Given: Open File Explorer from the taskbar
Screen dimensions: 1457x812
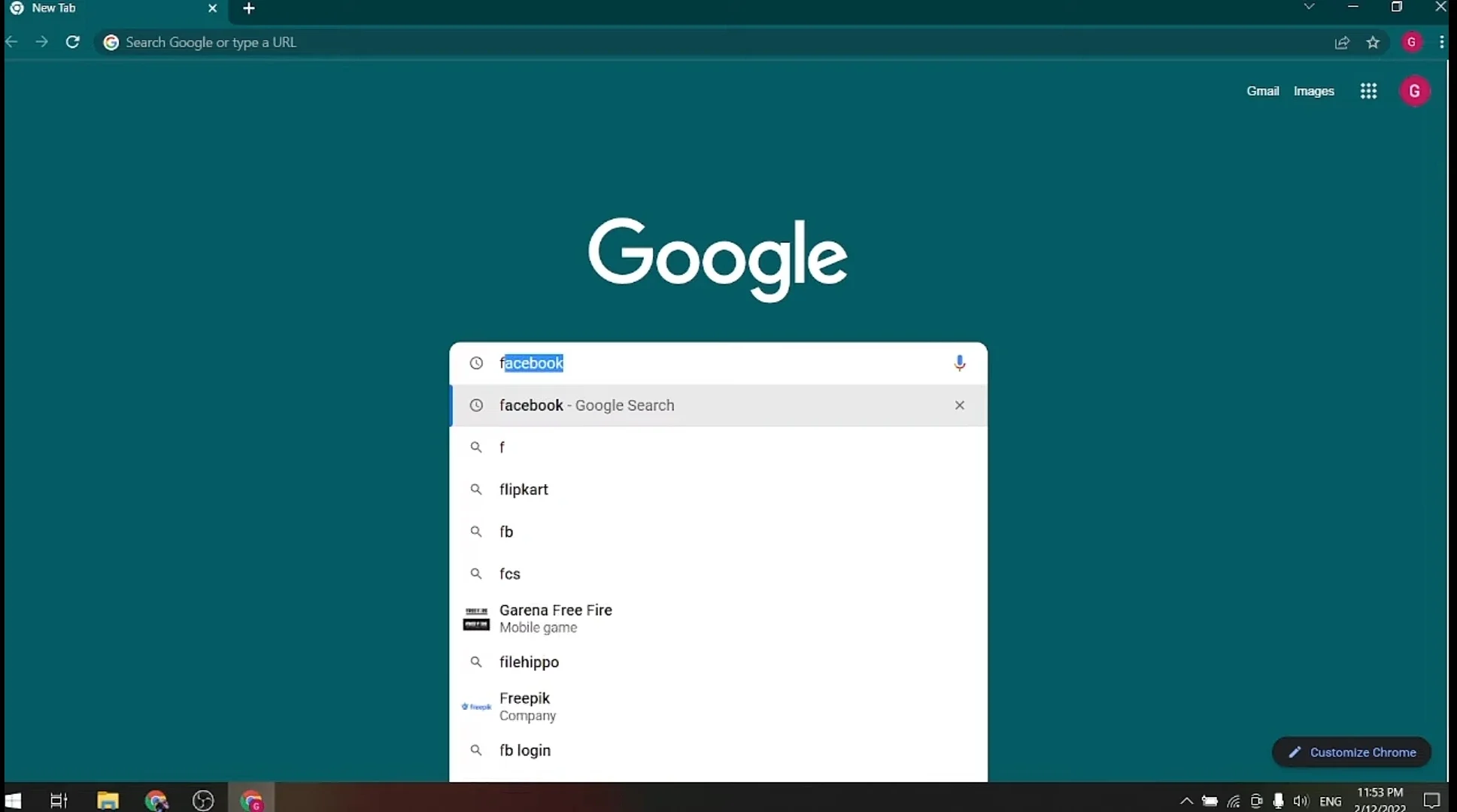Looking at the screenshot, I should pos(108,801).
